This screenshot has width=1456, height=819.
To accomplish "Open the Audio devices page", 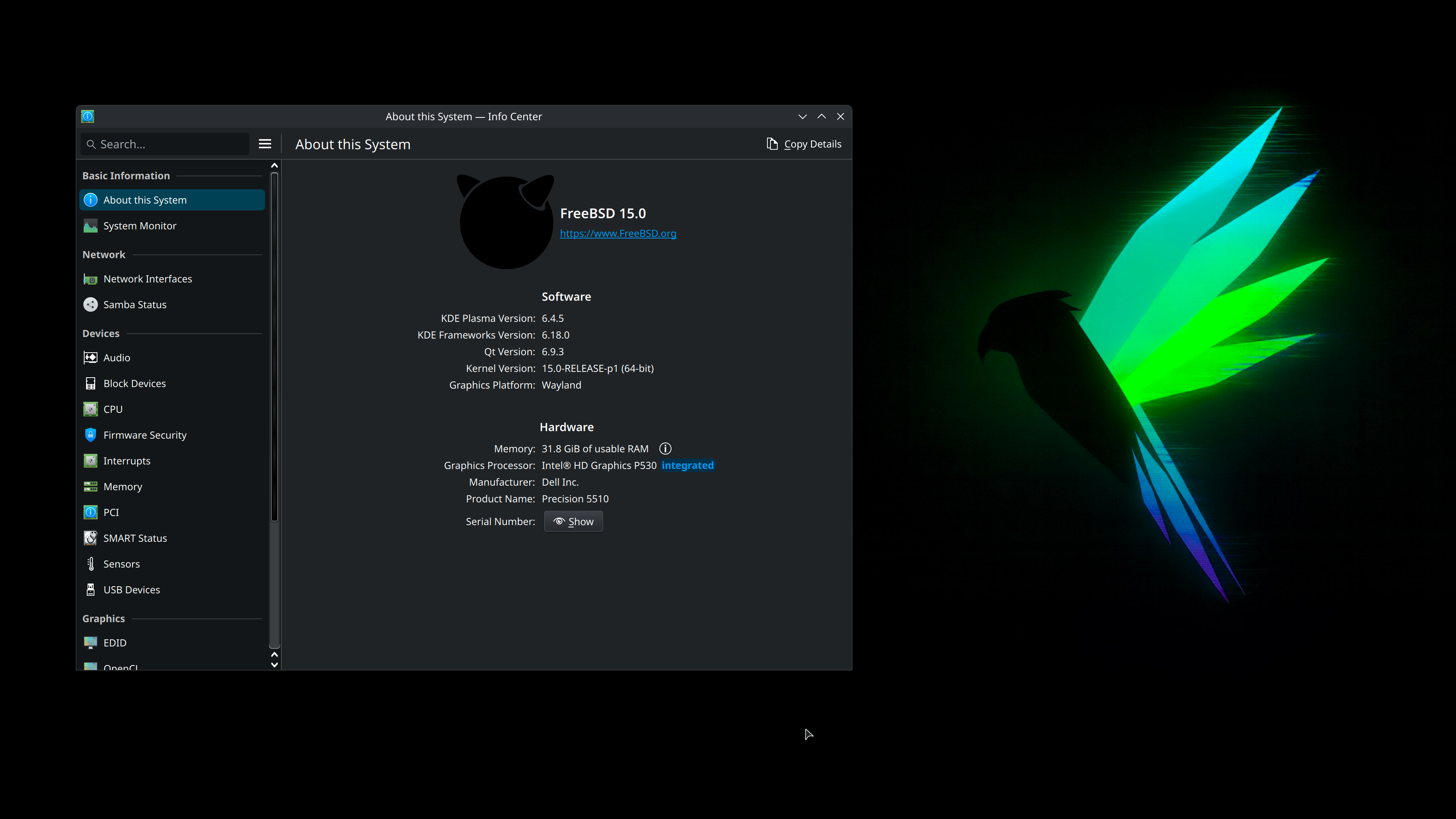I will pos(116,358).
